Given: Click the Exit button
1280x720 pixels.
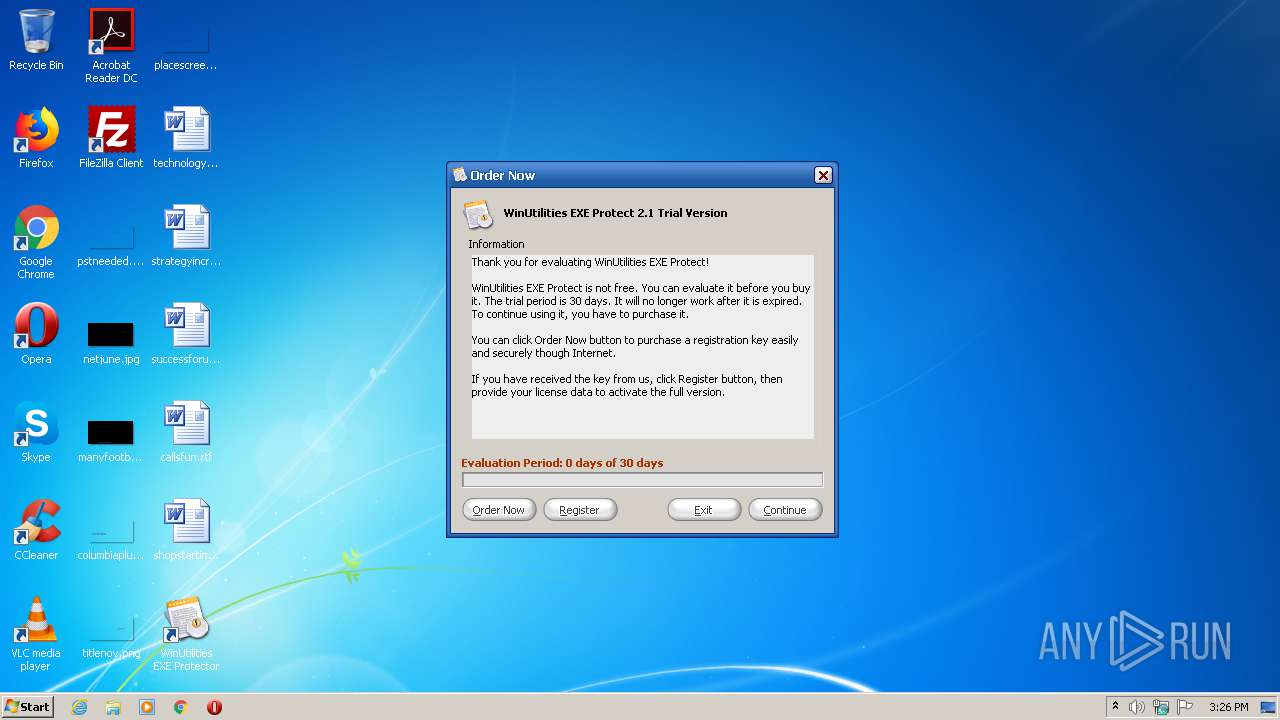Looking at the screenshot, I should click(x=704, y=510).
